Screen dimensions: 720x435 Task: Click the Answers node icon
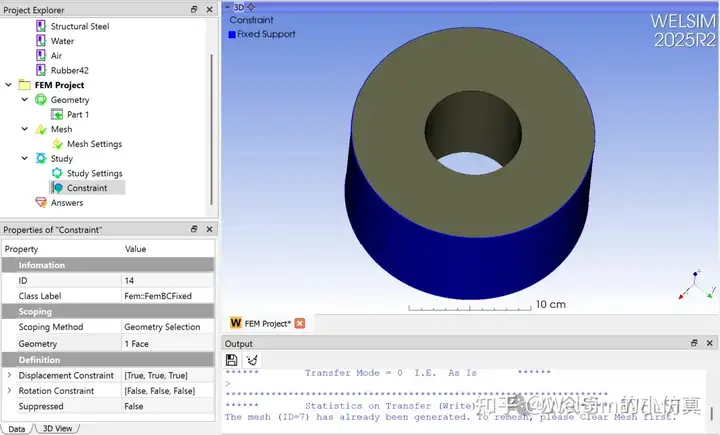(x=41, y=203)
